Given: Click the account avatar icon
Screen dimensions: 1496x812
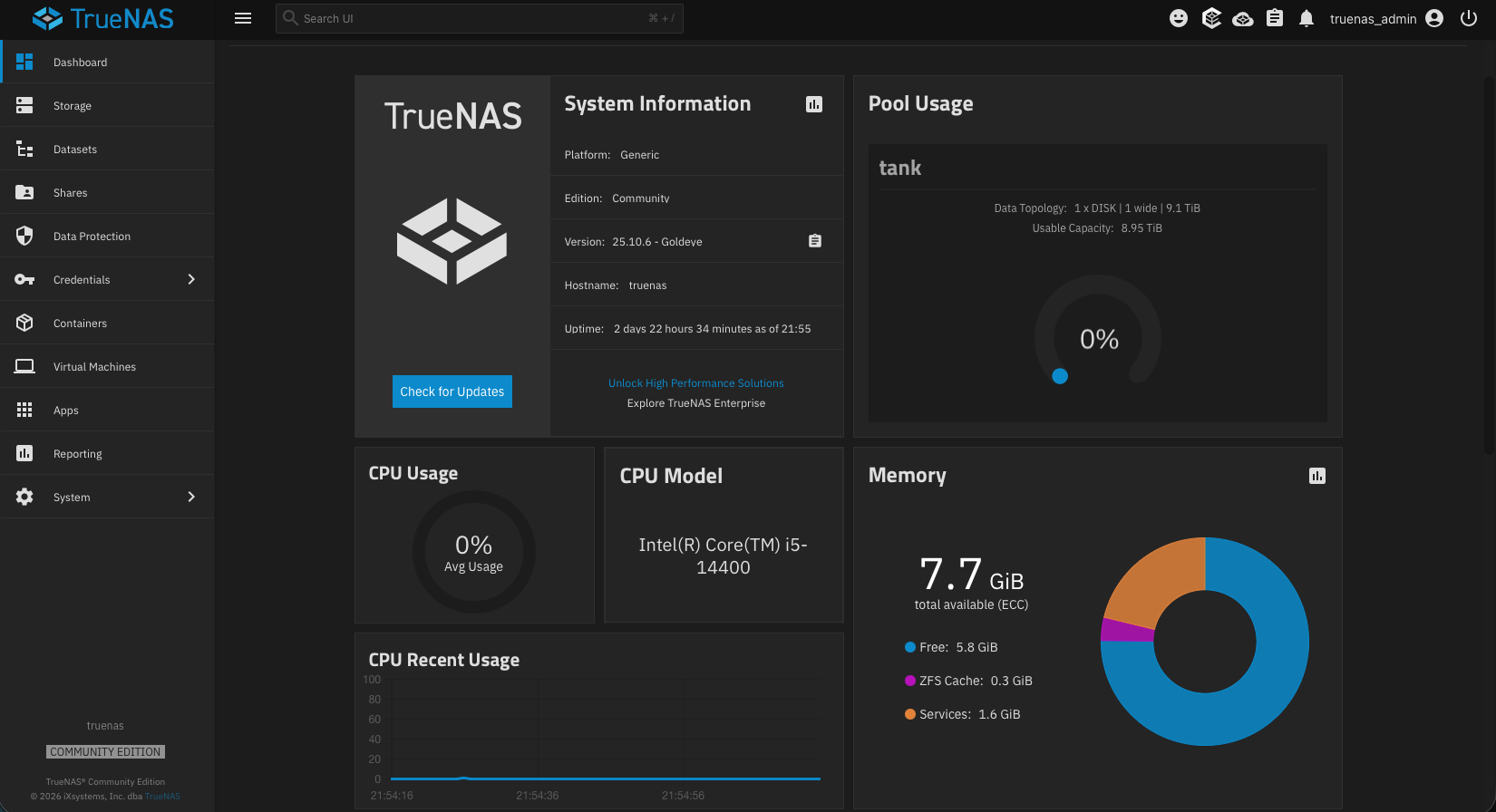Looking at the screenshot, I should [1434, 18].
